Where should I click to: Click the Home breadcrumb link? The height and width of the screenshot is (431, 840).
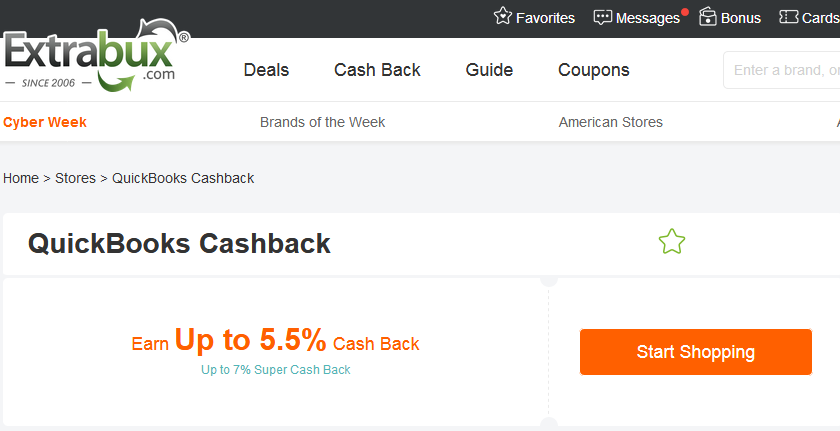[21, 178]
